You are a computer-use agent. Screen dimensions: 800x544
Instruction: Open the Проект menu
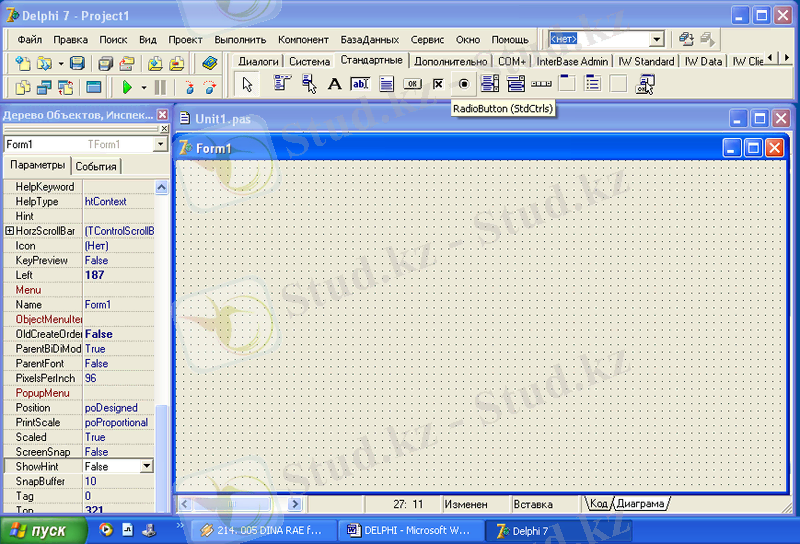(x=185, y=40)
